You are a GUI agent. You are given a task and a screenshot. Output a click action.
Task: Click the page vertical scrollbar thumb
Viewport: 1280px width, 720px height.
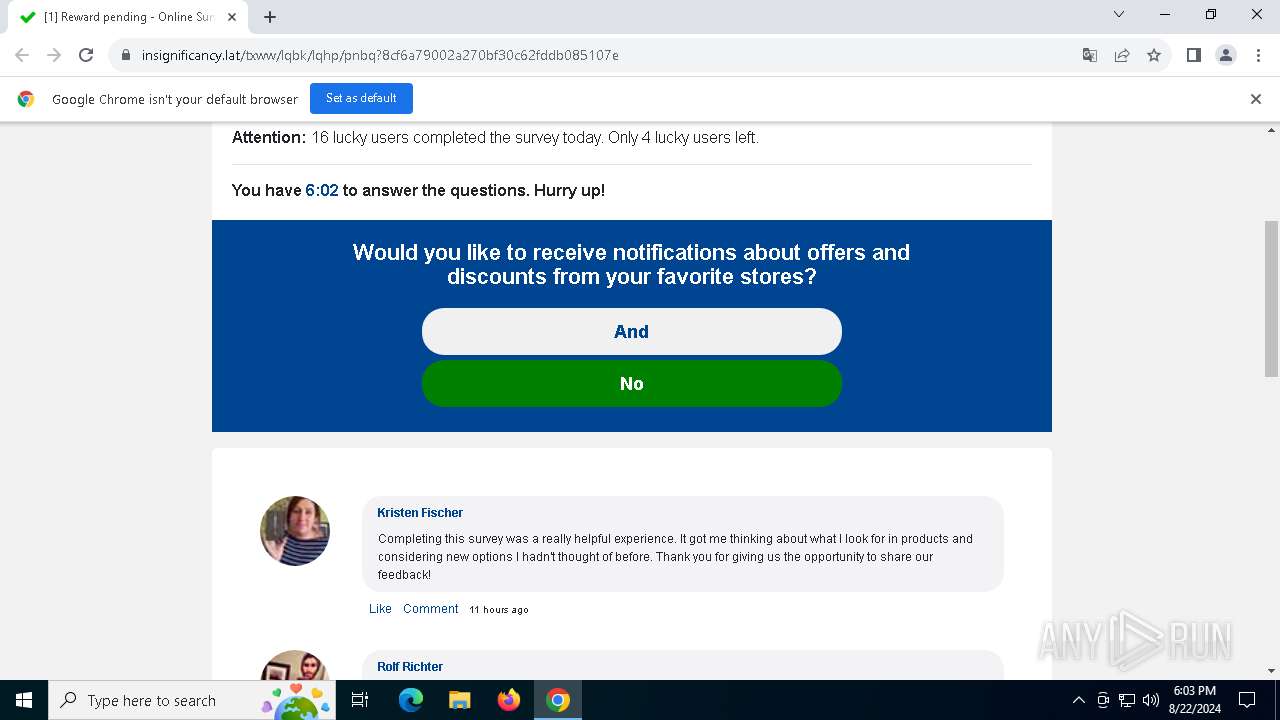pyautogui.click(x=1272, y=298)
